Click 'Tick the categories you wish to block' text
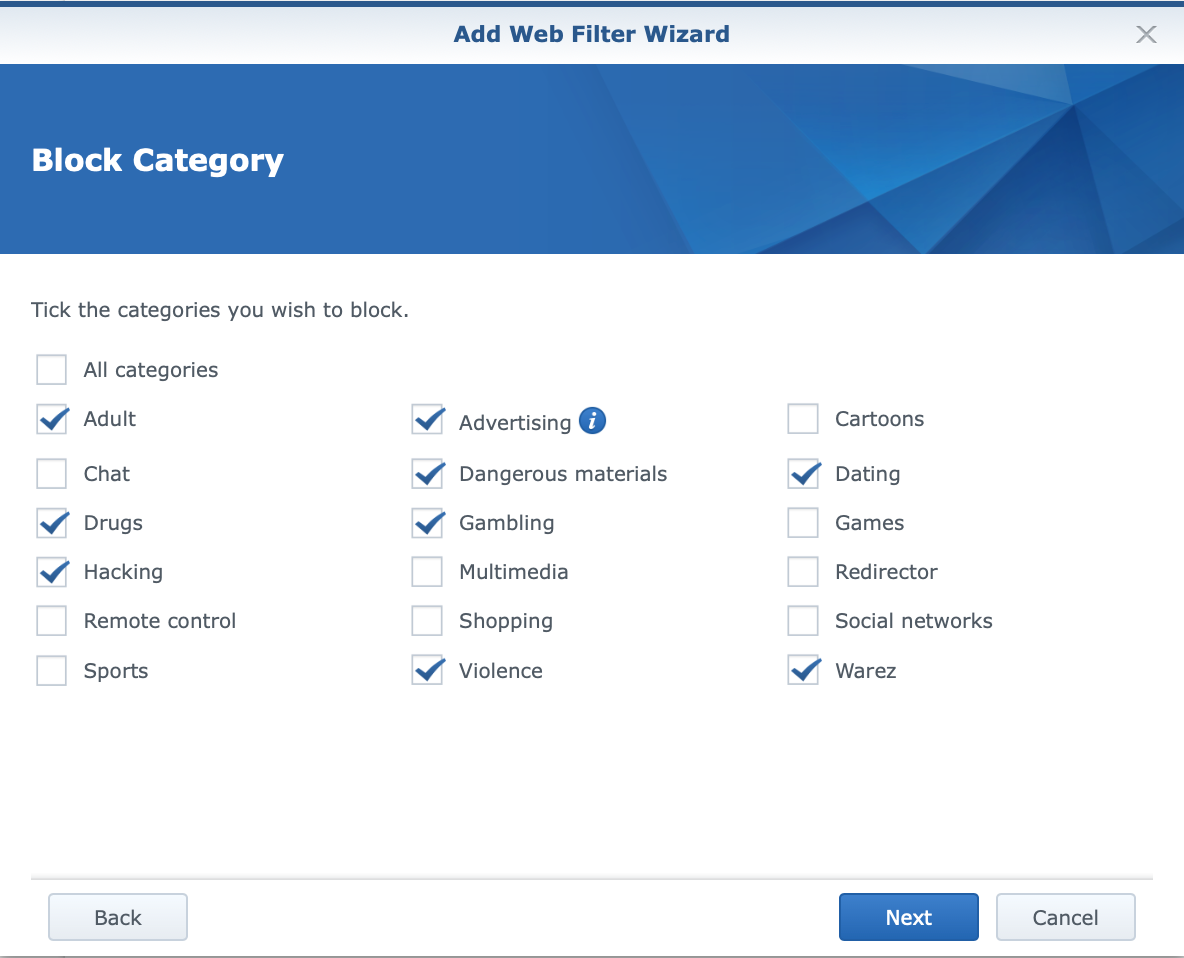Viewport: 1184px width, 958px height. click(220, 310)
